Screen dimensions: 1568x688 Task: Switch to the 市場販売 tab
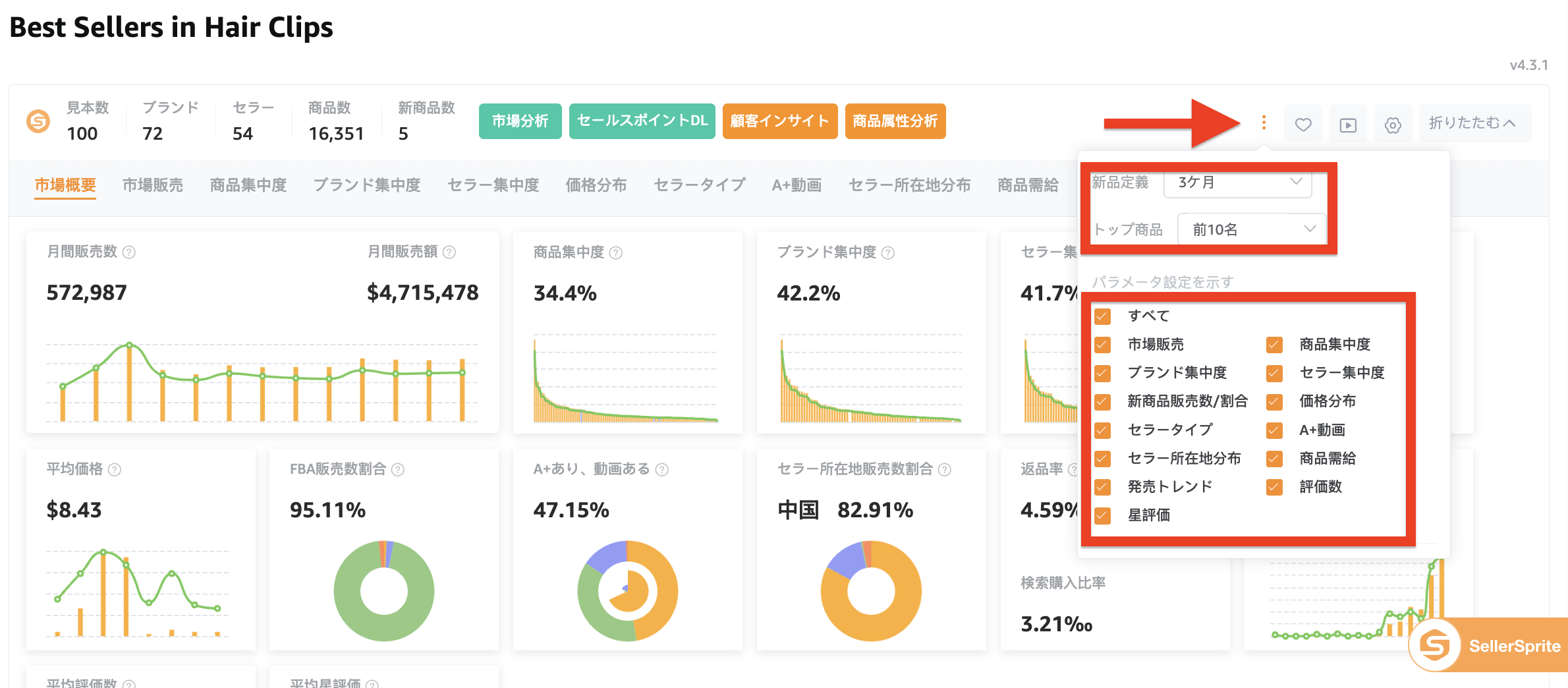tap(153, 185)
